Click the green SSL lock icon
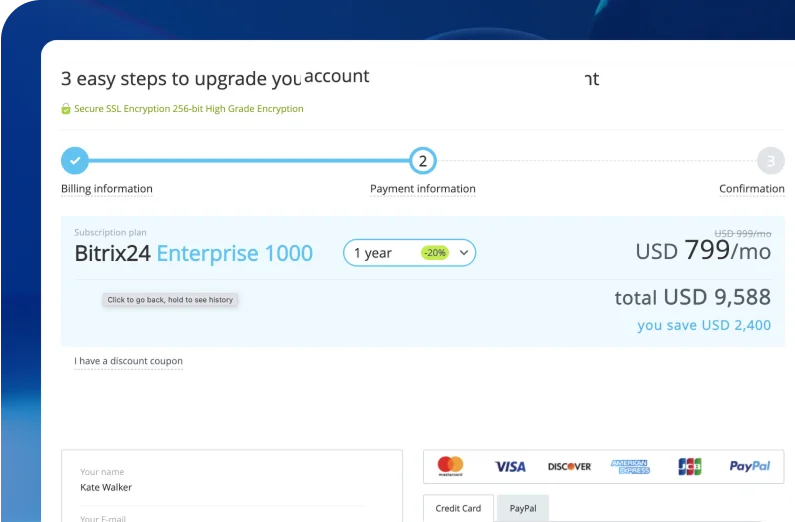 [x=66, y=109]
